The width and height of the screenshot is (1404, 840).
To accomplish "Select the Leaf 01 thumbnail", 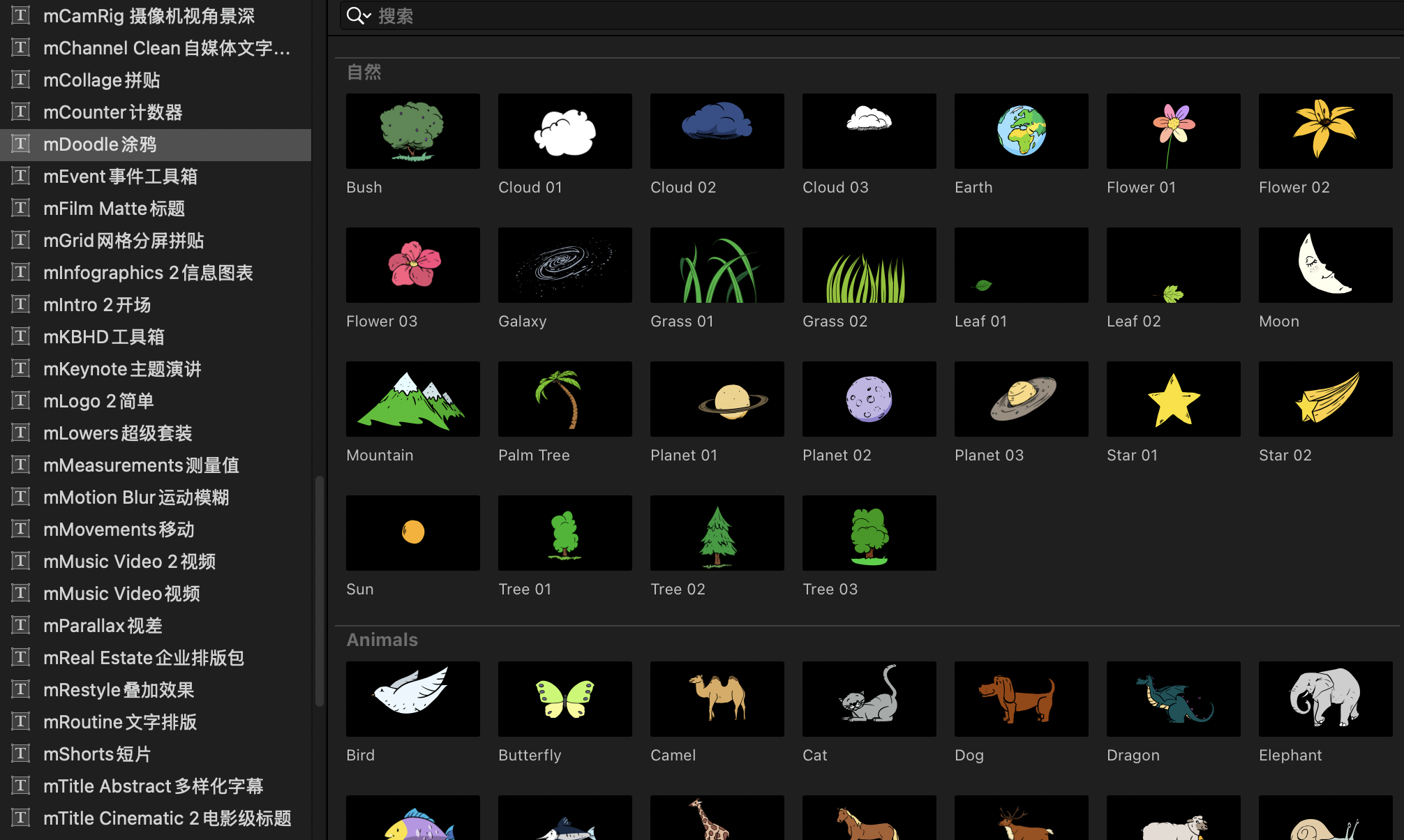I will [x=1022, y=265].
